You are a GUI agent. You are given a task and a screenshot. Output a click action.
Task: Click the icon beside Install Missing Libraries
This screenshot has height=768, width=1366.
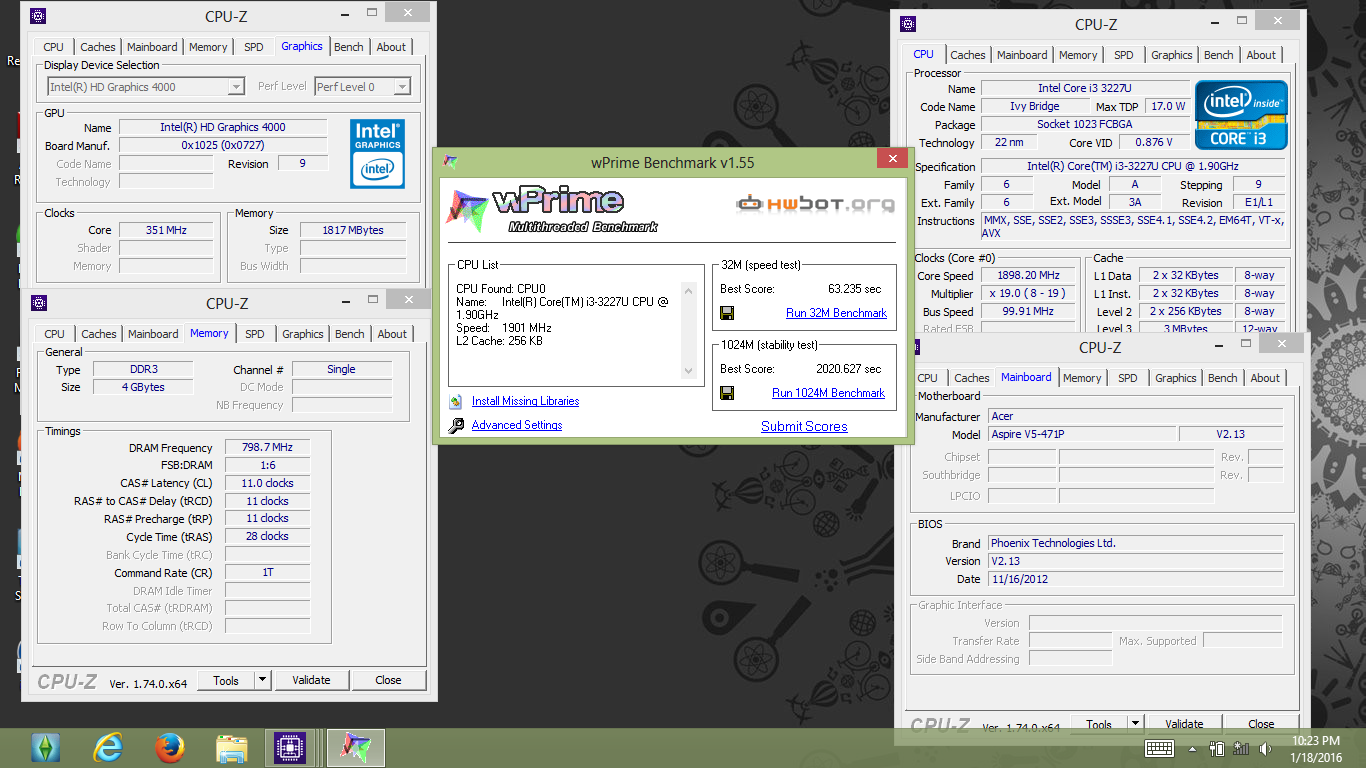tap(455, 401)
